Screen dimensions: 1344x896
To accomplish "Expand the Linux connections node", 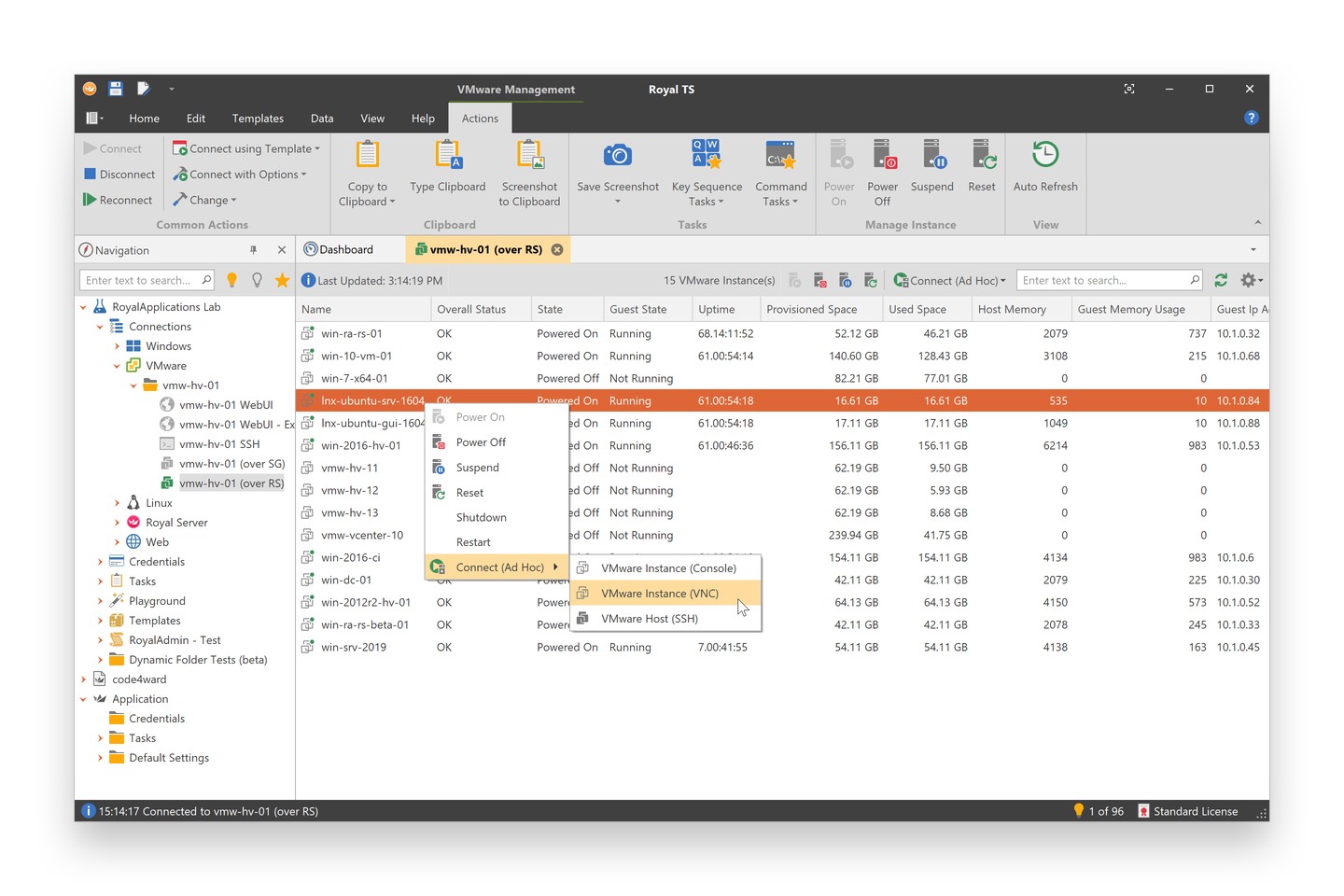I will point(117,502).
